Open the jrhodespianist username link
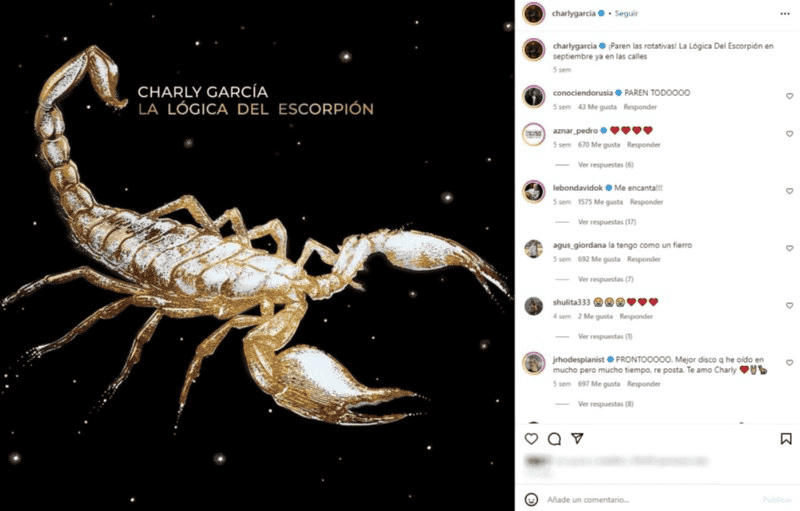800x511 pixels. pos(579,360)
